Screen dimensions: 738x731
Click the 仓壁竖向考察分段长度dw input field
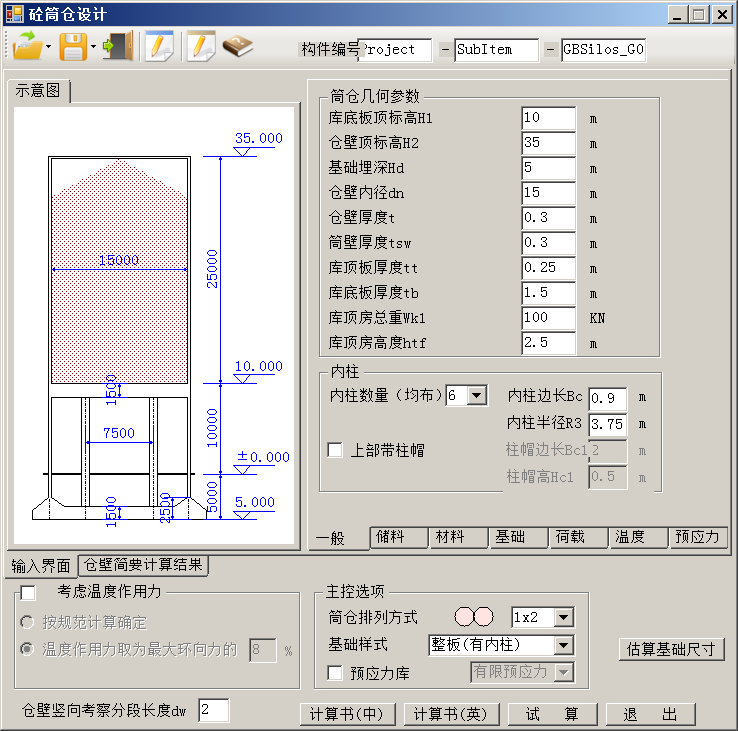tap(214, 710)
